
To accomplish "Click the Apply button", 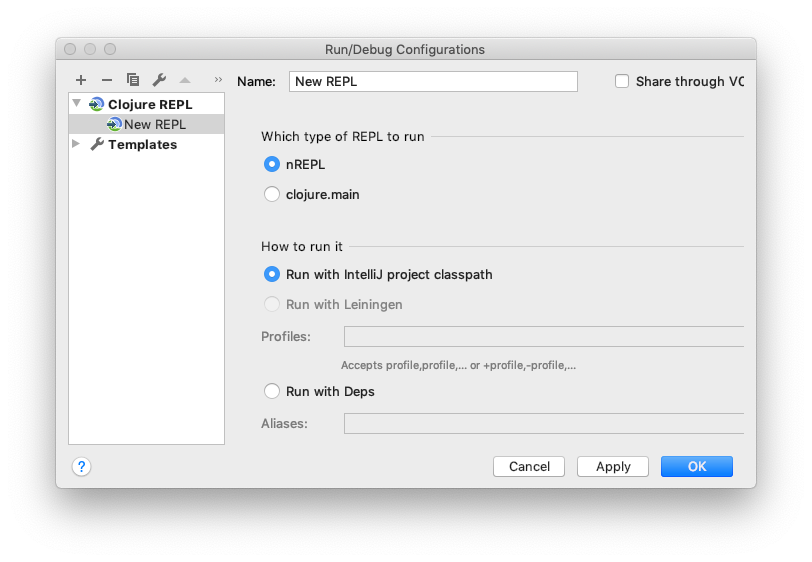I will point(613,467).
